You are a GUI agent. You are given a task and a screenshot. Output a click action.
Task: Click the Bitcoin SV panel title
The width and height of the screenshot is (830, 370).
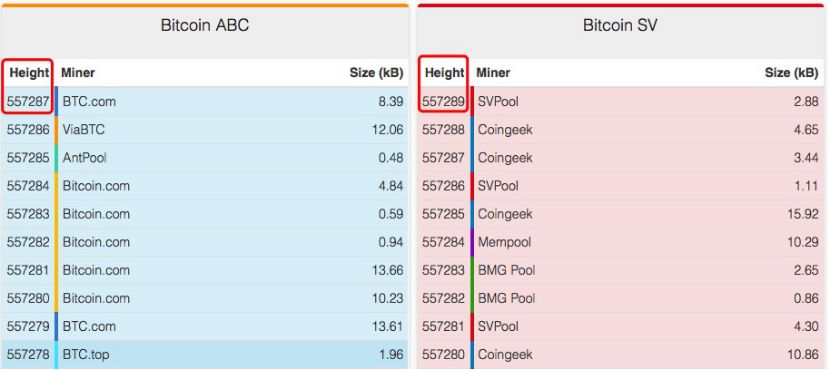620,25
